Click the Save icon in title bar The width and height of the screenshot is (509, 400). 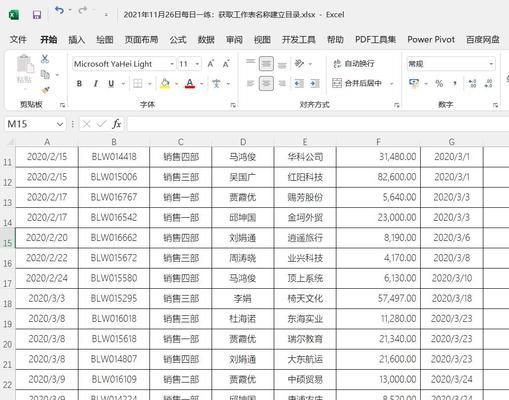pyautogui.click(x=37, y=15)
